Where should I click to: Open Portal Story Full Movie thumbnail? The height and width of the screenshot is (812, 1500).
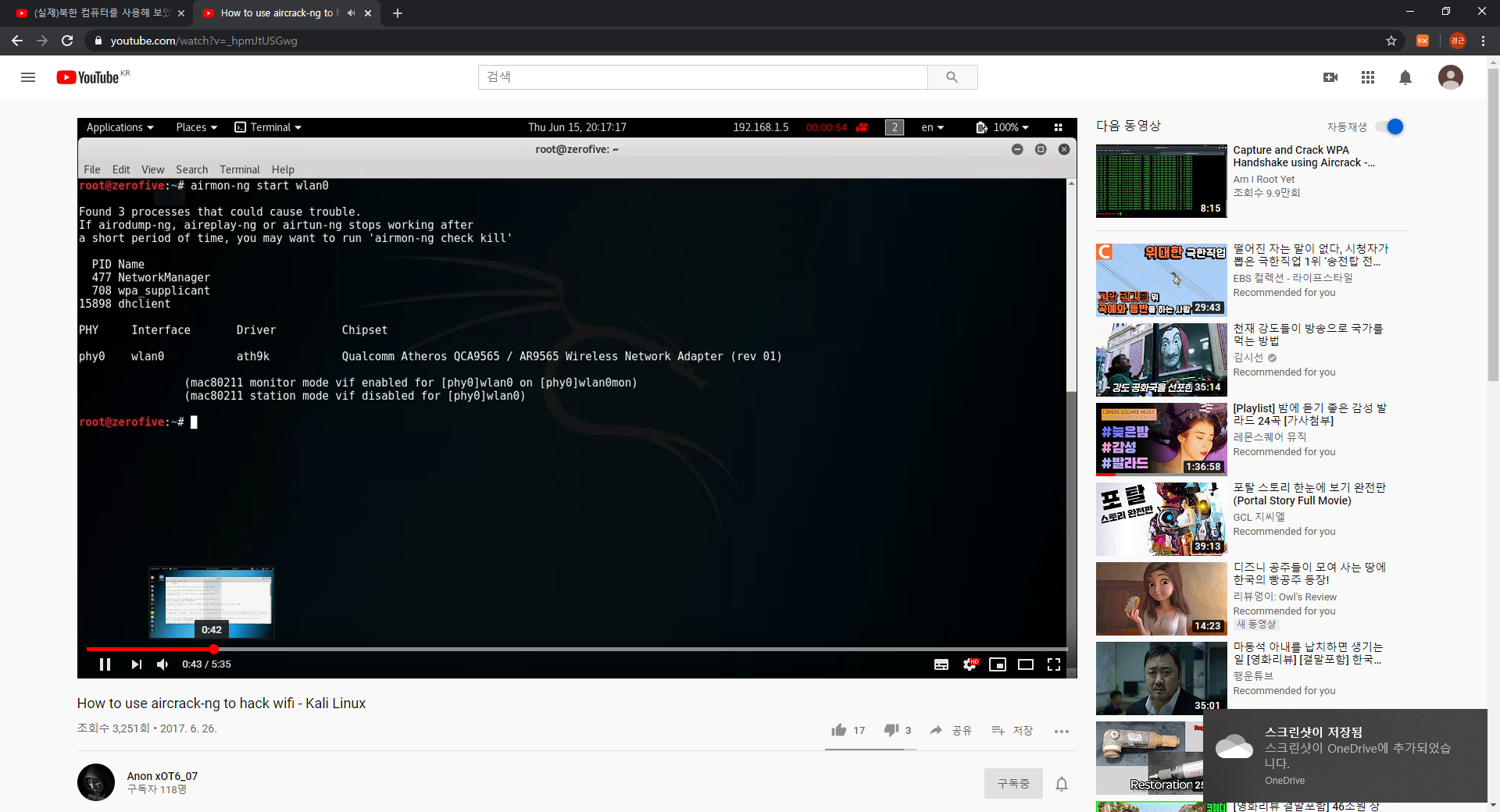(x=1161, y=519)
